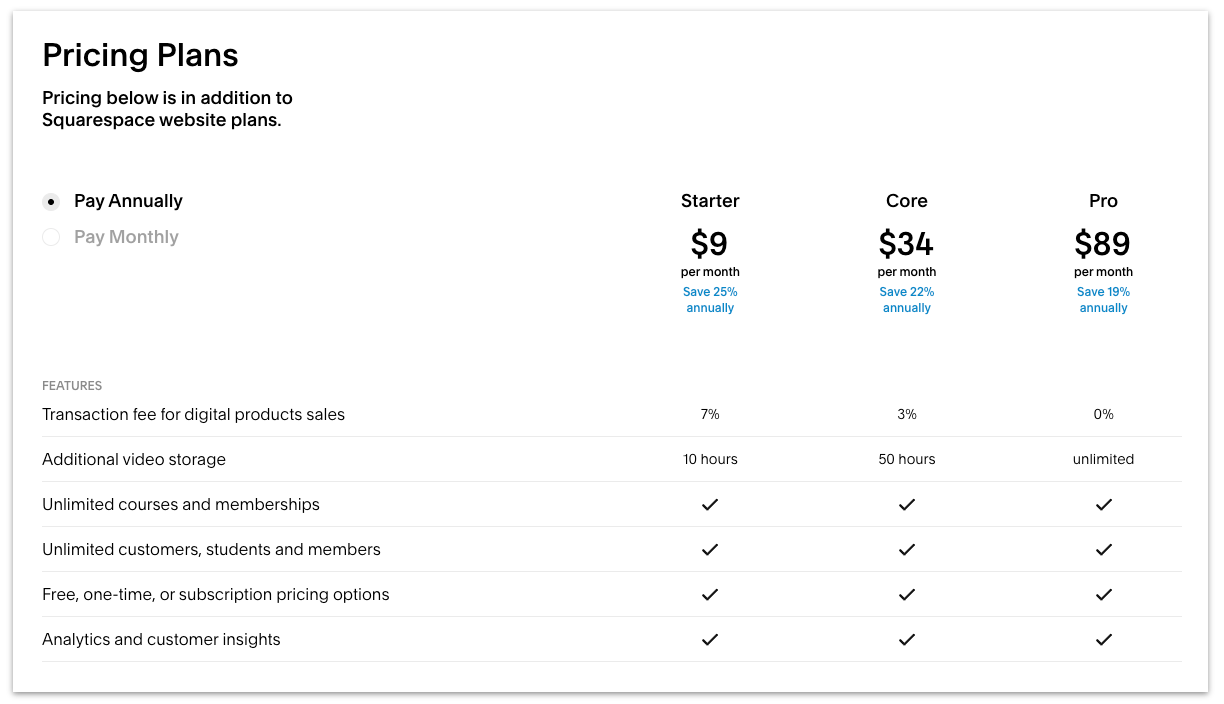
Task: Click the Starter checkmark for subscription pricing options
Action: pyautogui.click(x=710, y=594)
